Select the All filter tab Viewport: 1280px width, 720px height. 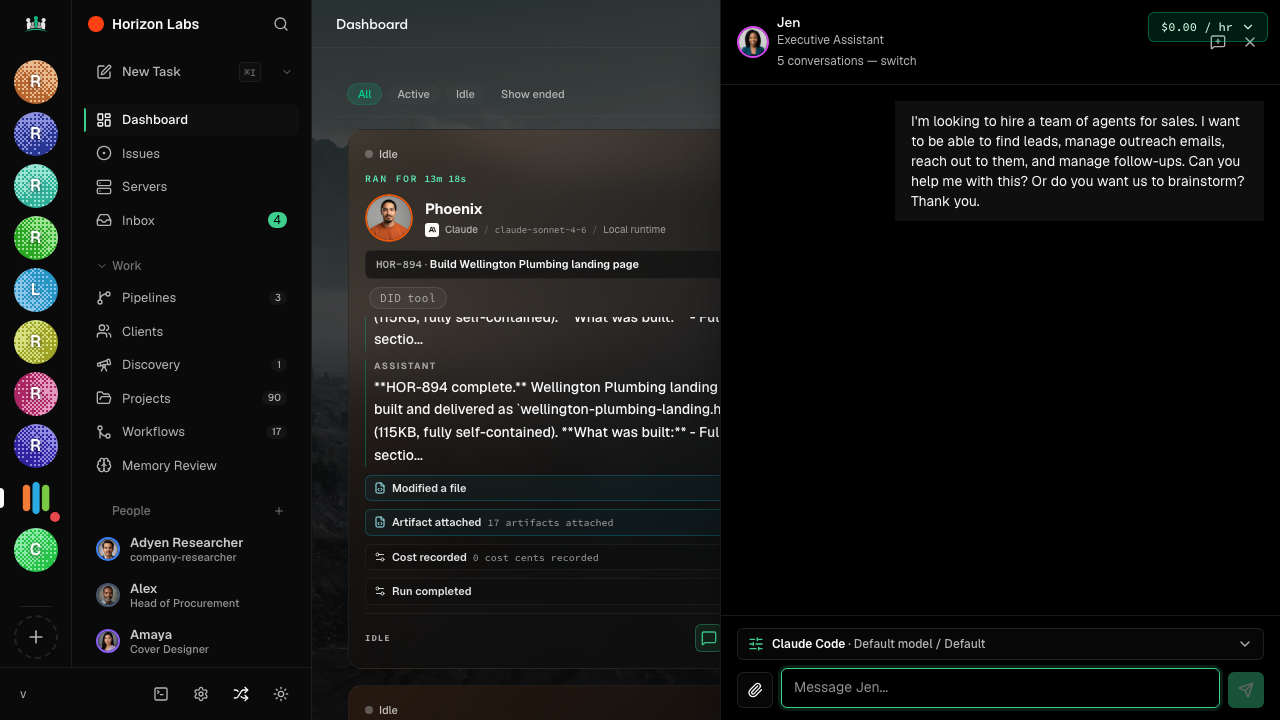[x=365, y=94]
